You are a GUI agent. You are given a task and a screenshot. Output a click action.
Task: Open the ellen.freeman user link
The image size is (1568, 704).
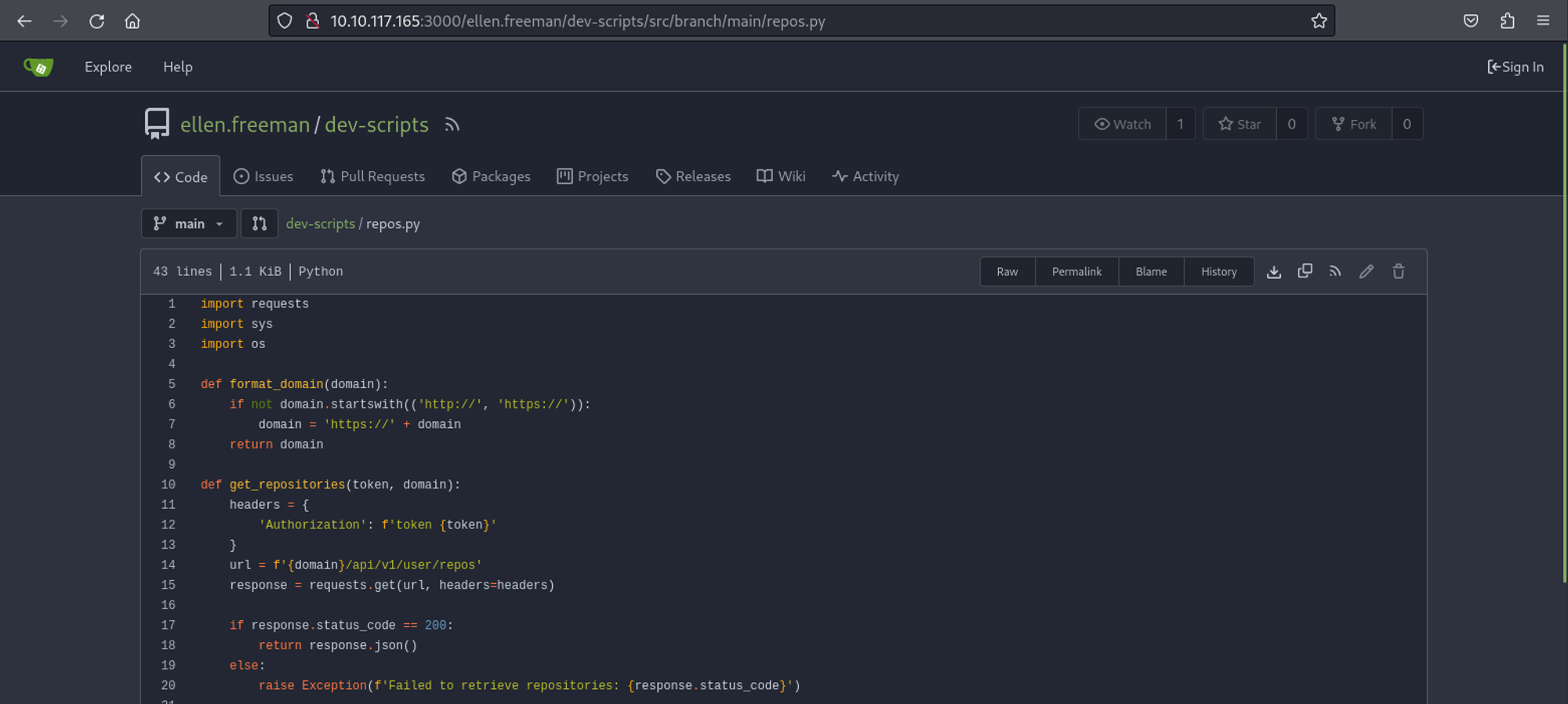tap(245, 125)
